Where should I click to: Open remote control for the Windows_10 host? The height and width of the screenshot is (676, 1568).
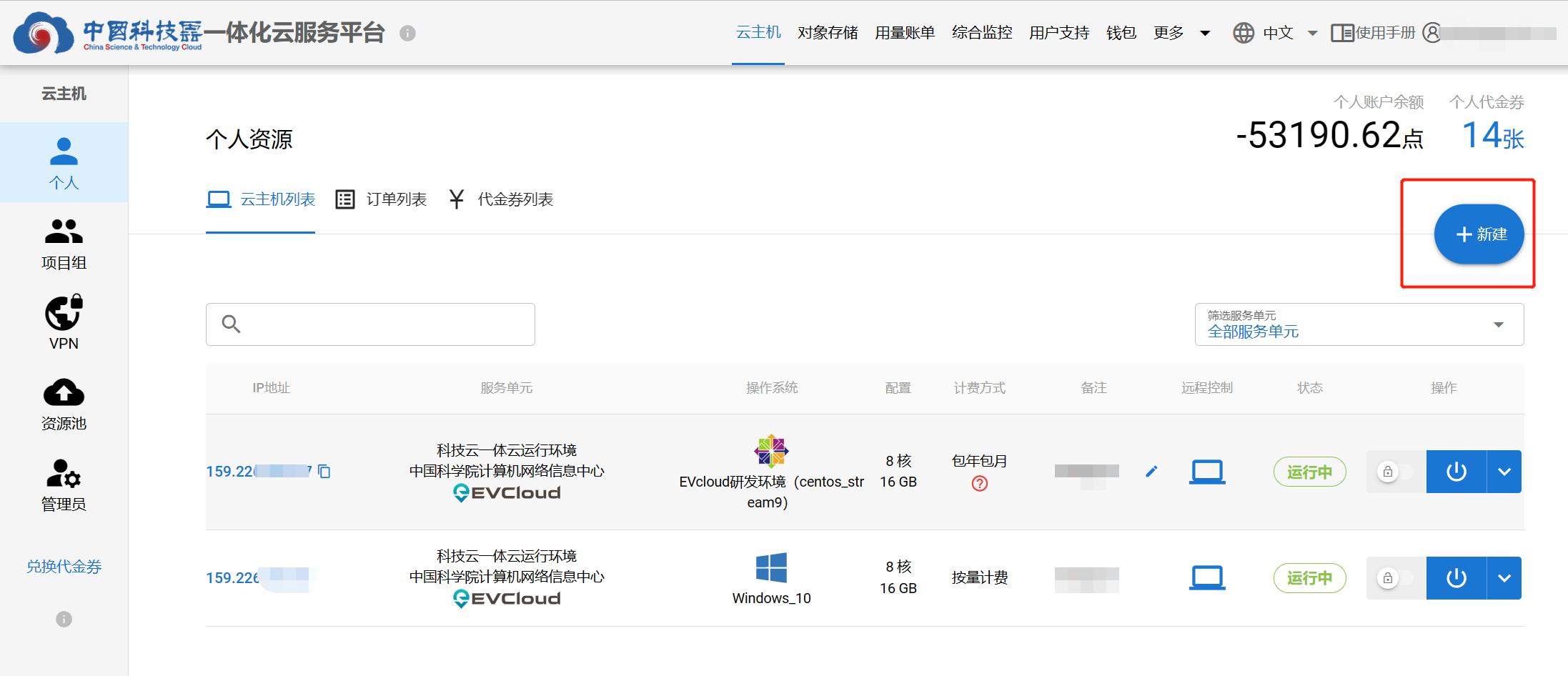1207,577
